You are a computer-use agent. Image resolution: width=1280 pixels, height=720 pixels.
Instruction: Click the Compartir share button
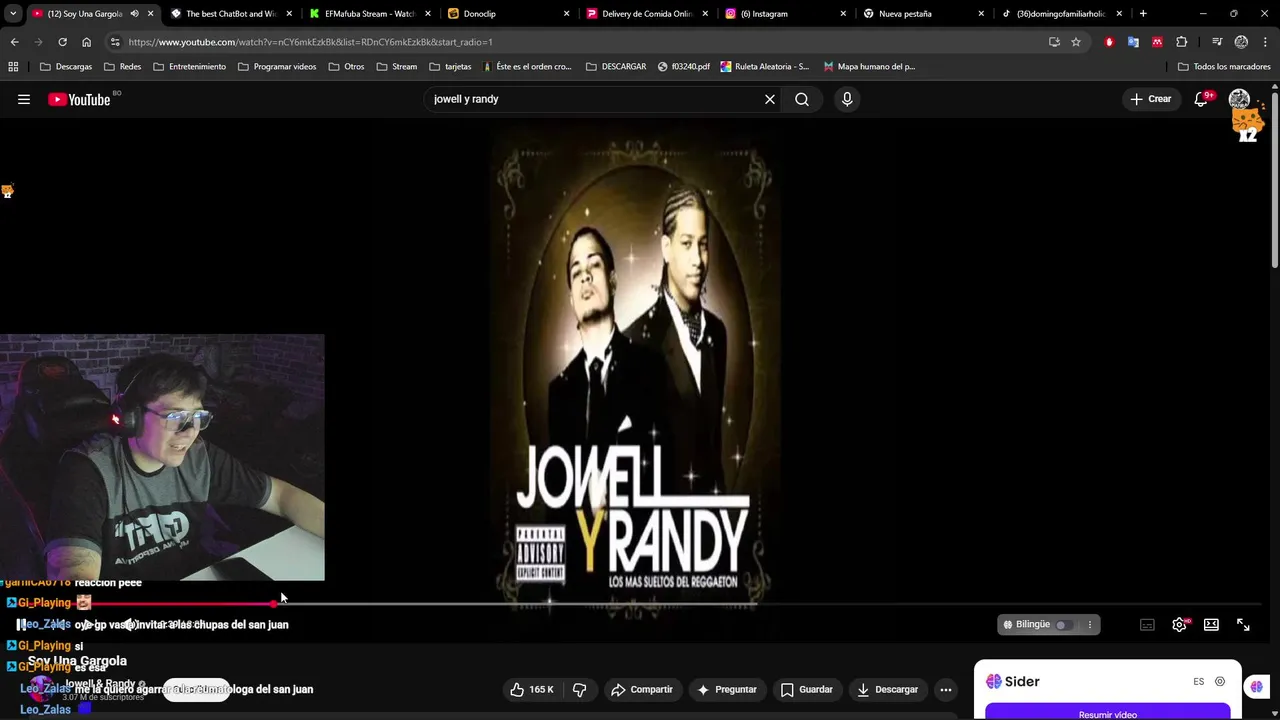642,689
